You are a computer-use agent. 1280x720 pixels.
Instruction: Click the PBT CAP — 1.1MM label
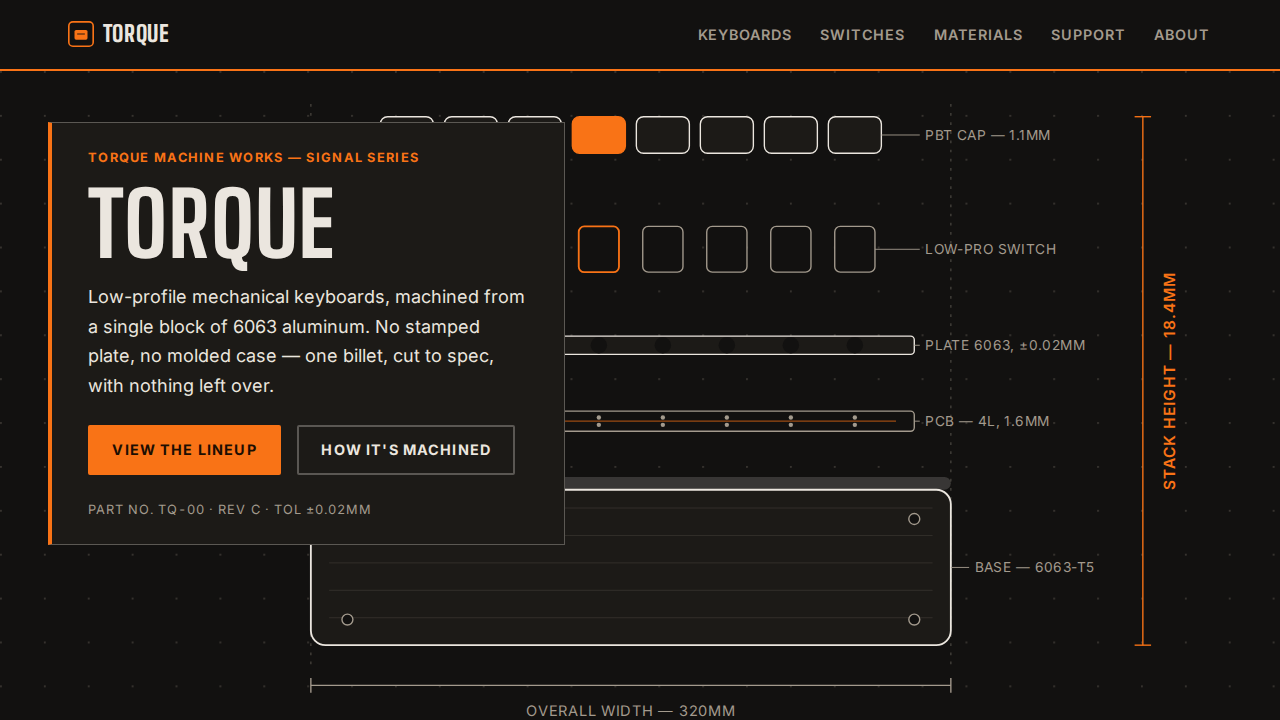pyautogui.click(x=988, y=135)
